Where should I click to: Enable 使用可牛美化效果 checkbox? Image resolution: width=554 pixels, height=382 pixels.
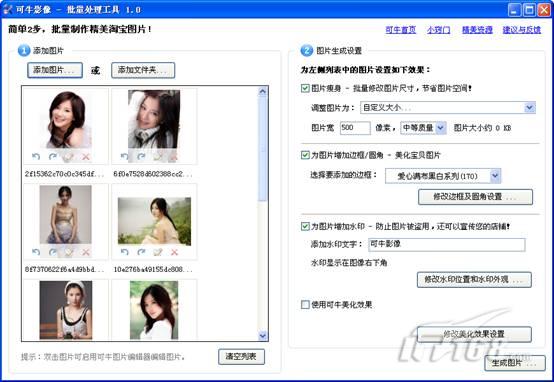point(305,304)
